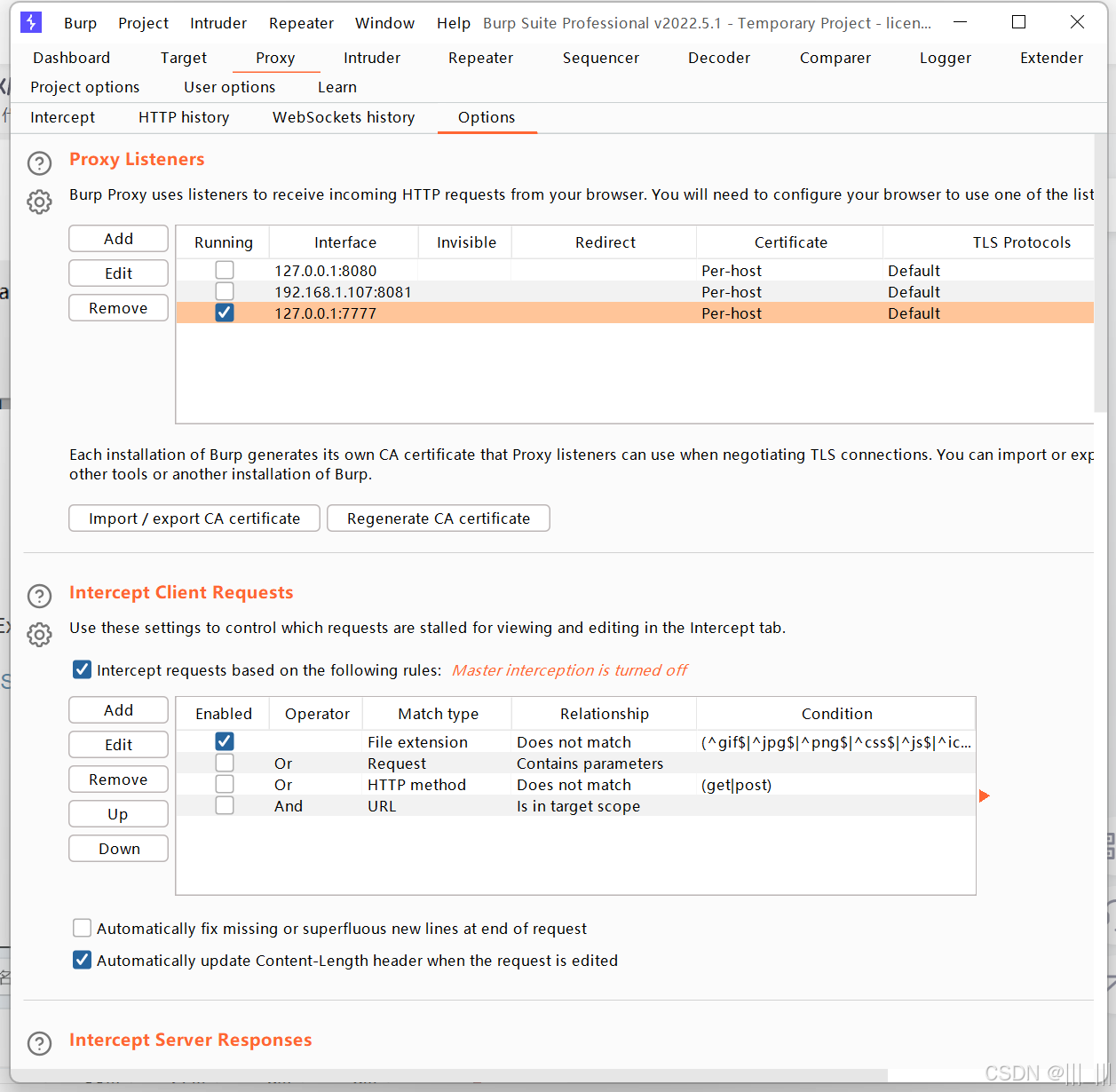Remove the selected proxy listener
The image size is (1116, 1092).
(x=118, y=308)
